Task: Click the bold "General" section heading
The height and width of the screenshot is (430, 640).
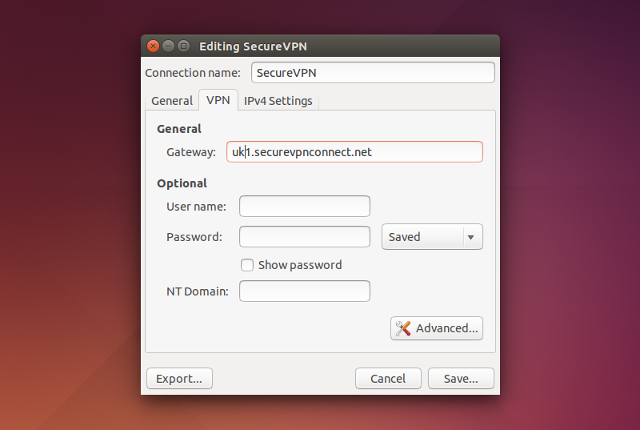Action: click(x=179, y=129)
